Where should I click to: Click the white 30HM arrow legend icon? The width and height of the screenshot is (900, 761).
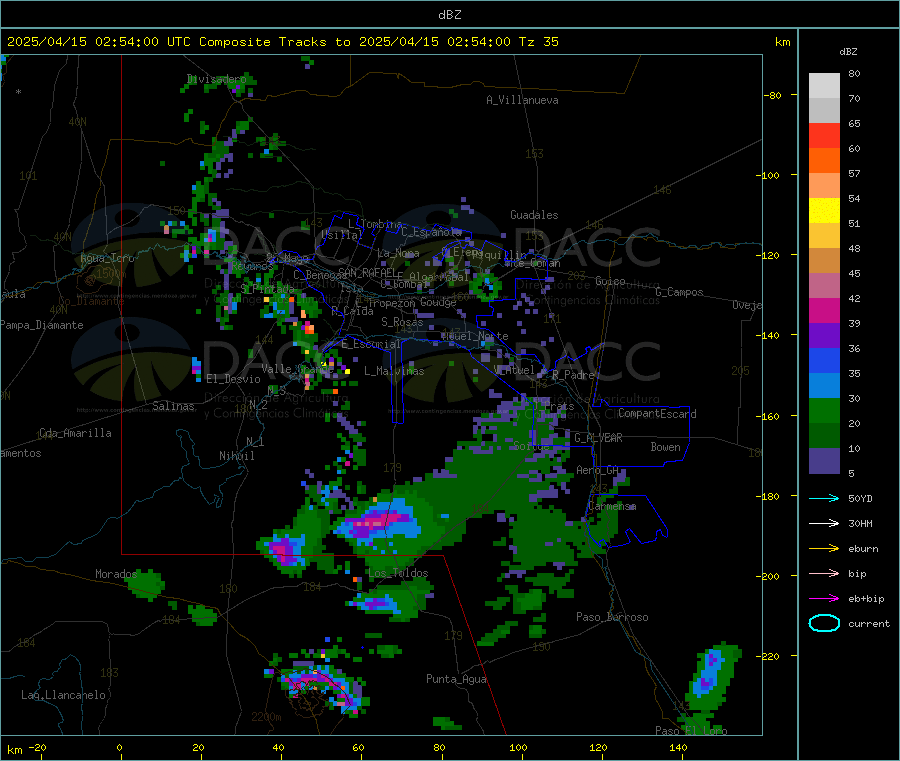pos(824,523)
